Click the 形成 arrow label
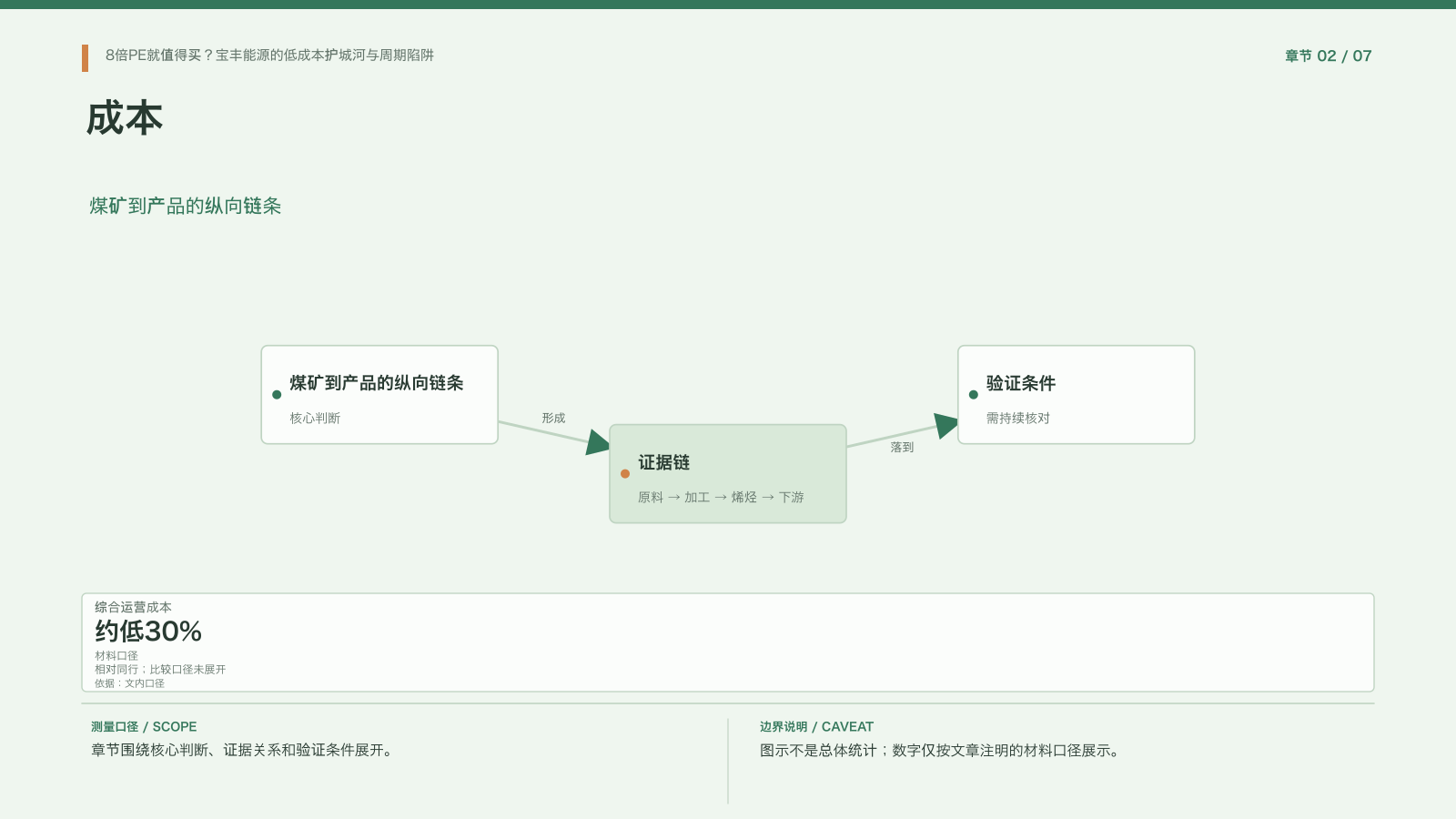This screenshot has width=1456, height=819. (x=553, y=419)
